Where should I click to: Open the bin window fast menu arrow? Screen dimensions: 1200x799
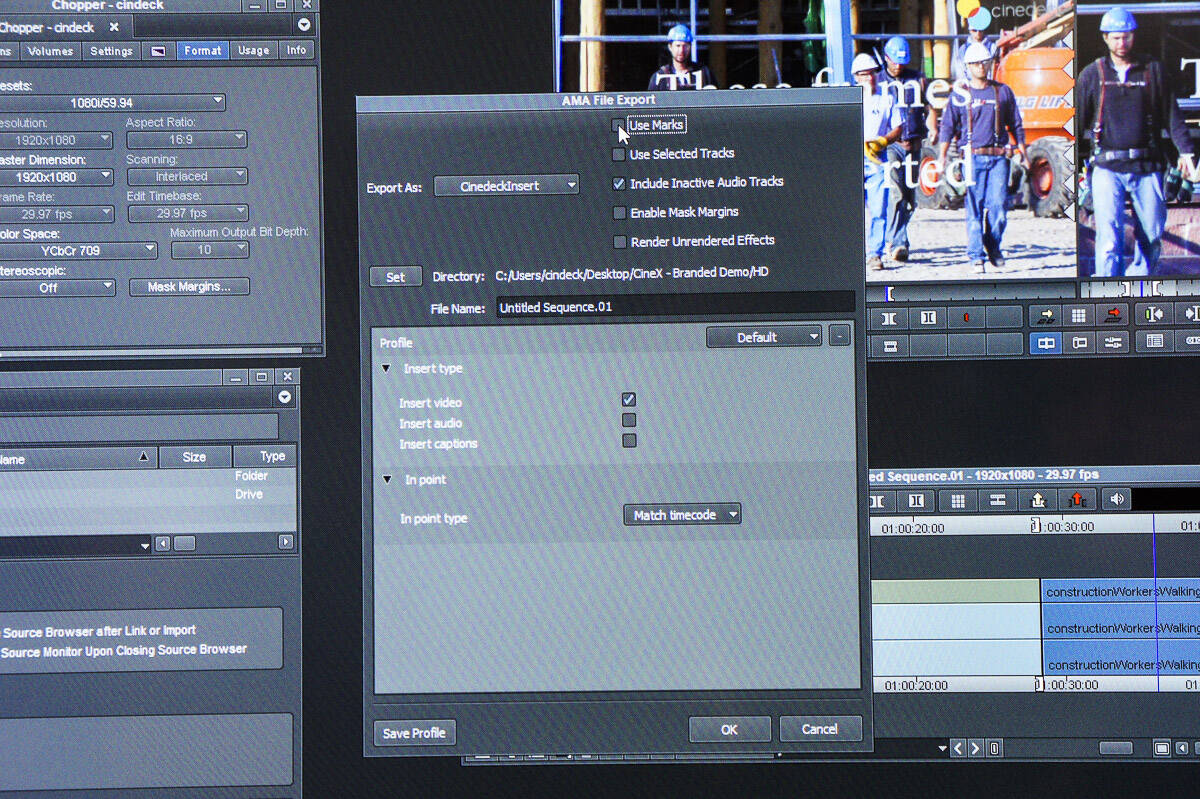tap(285, 397)
